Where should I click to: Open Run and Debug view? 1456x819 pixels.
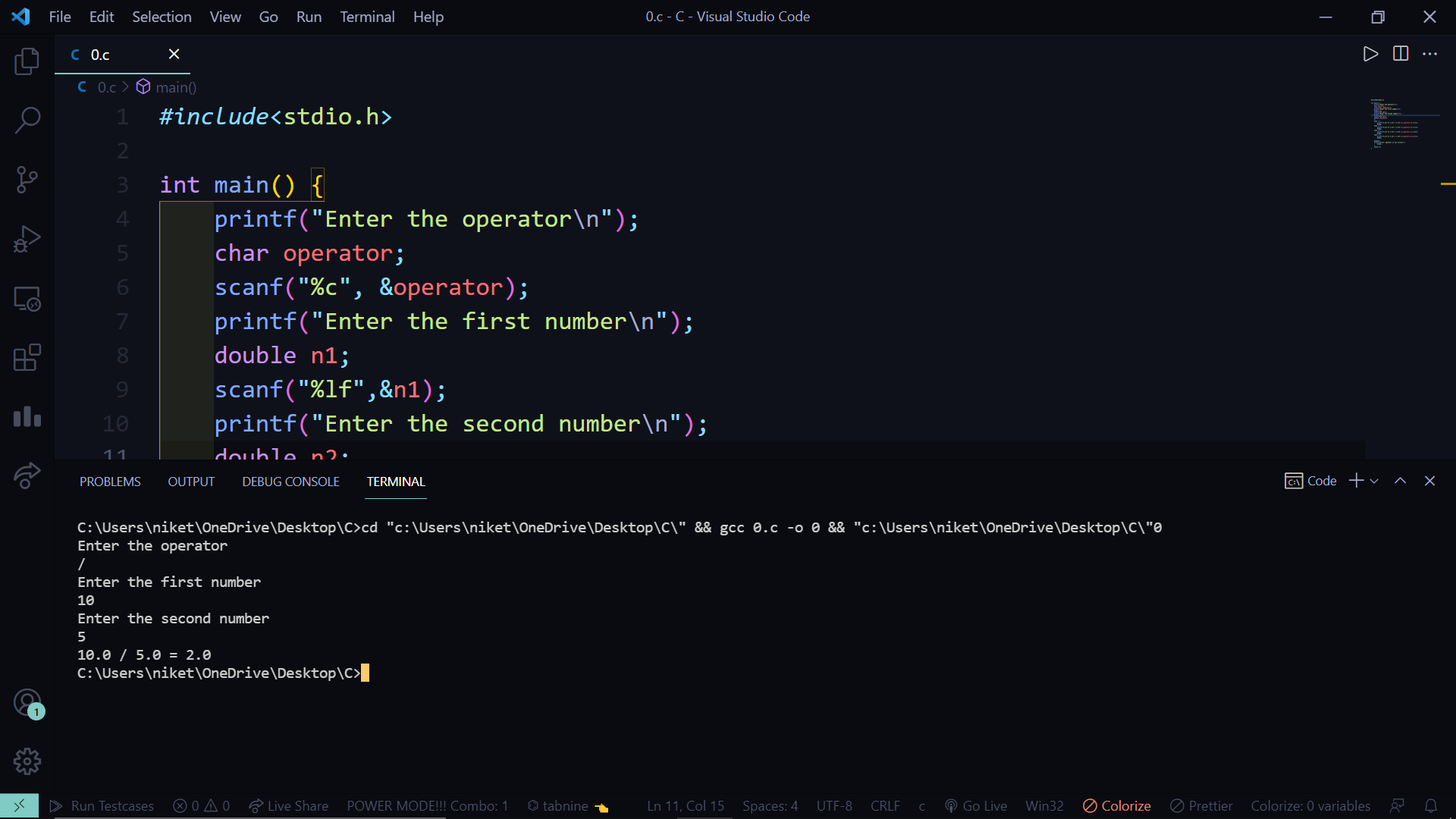click(27, 239)
